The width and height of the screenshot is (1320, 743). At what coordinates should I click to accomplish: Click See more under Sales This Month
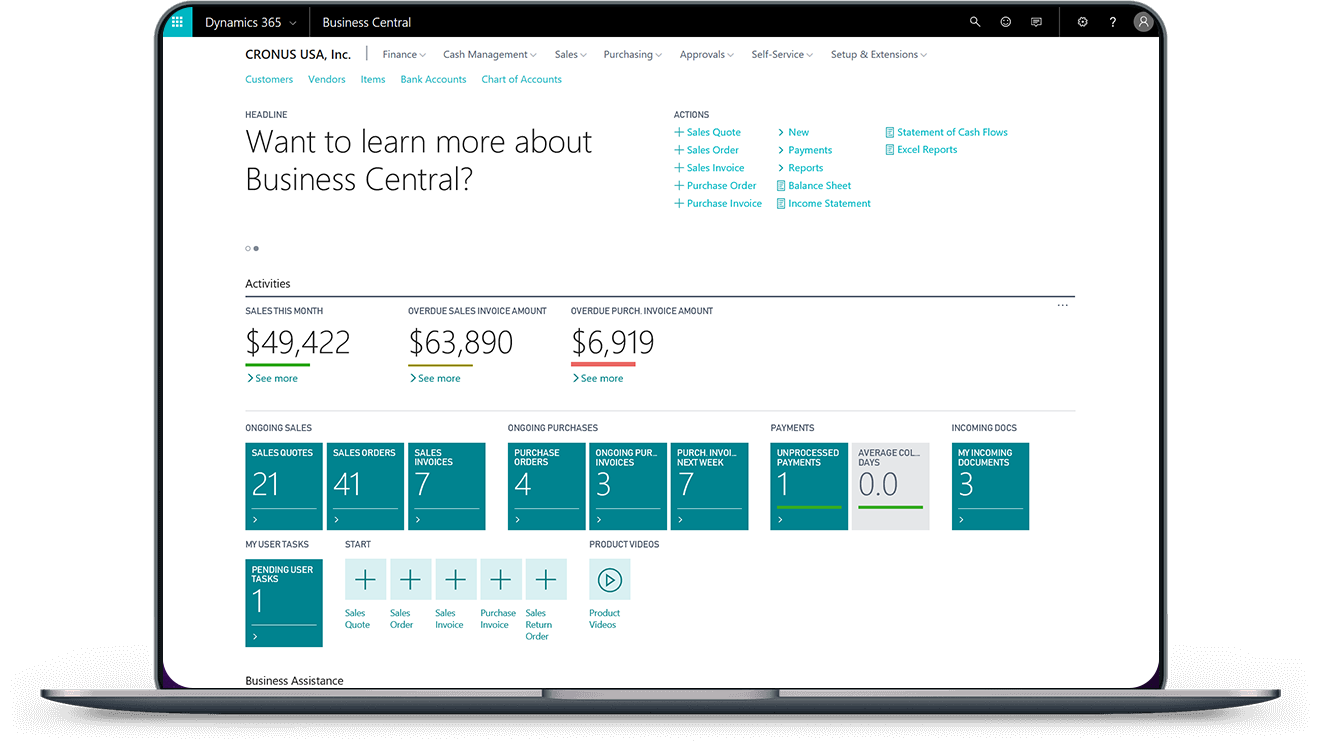click(x=272, y=379)
